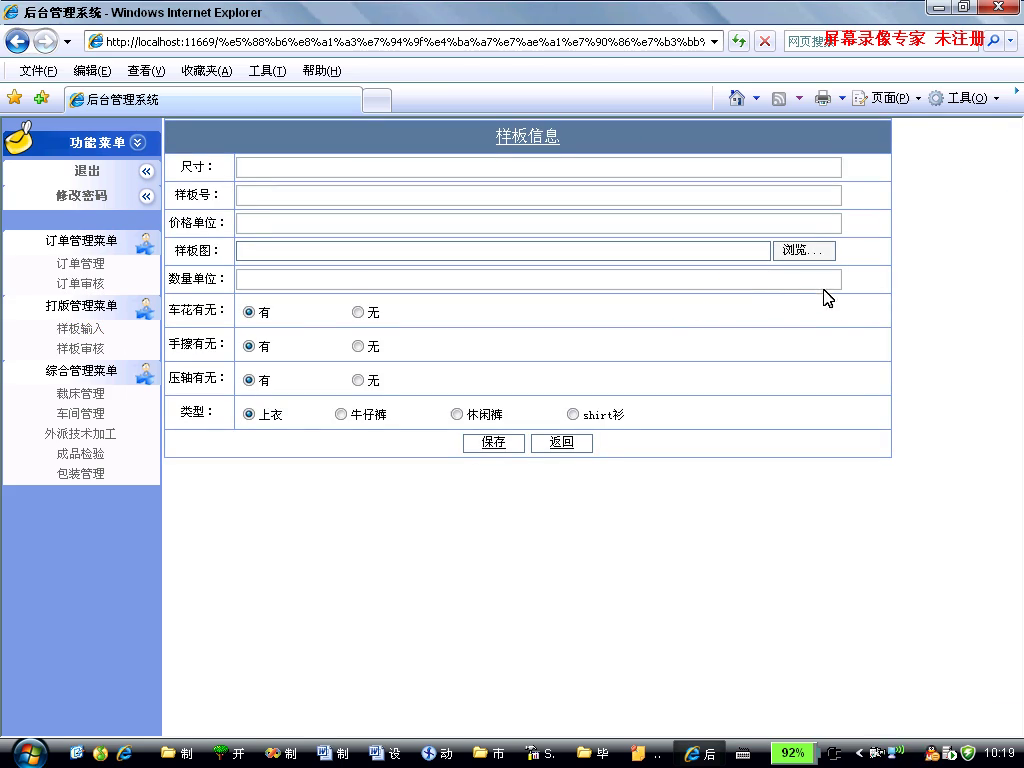Viewport: 1024px width, 768px height.
Task: Select the shirt衫 type radio
Action: tap(573, 414)
